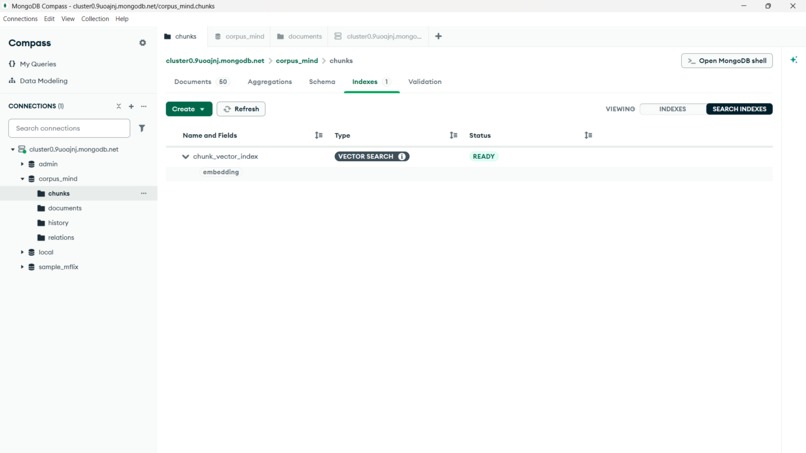The width and height of the screenshot is (806, 453).
Task: Click the corpus_mind breadcrumb link
Action: coord(297,61)
